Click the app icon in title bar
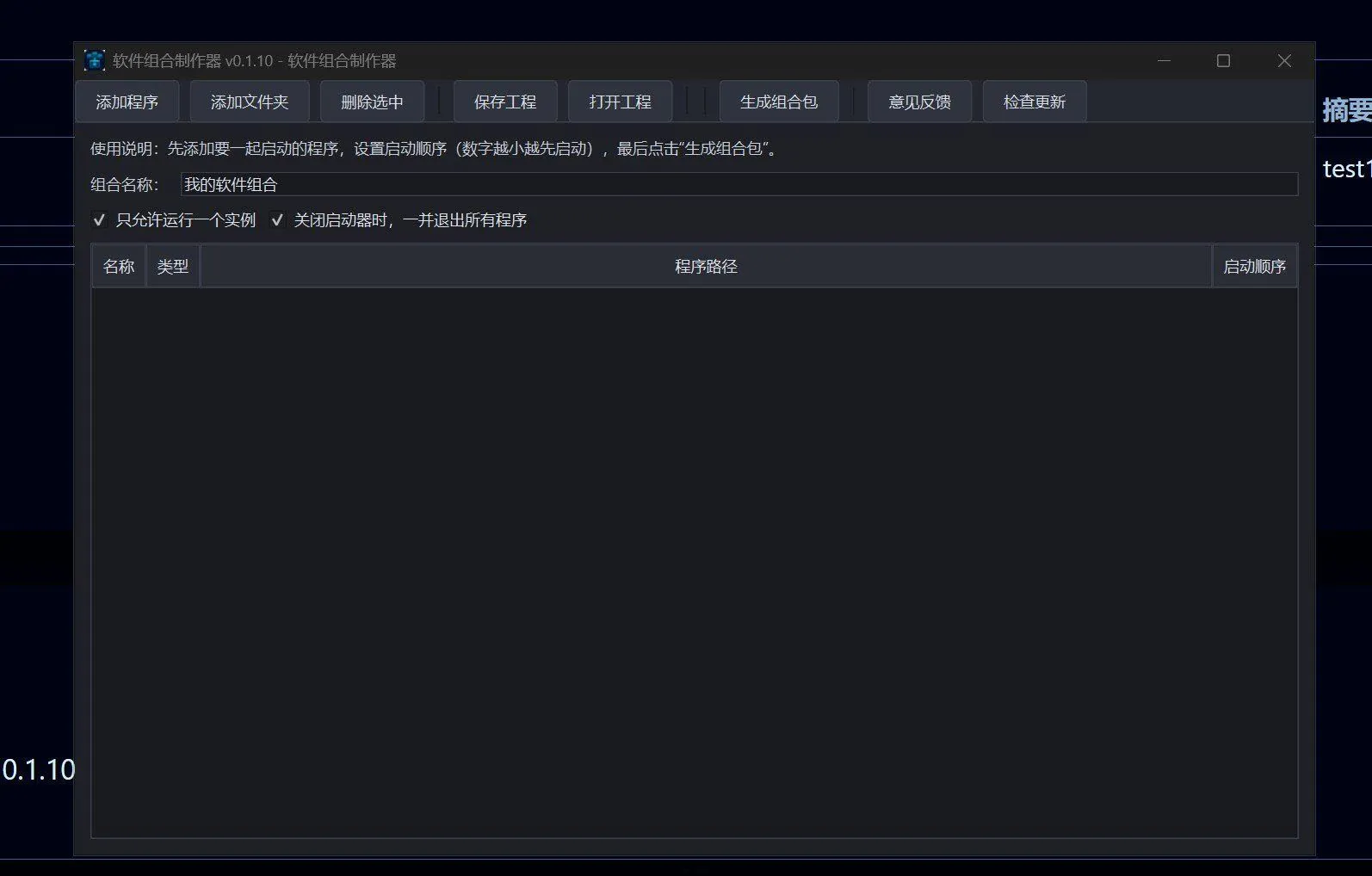 pyautogui.click(x=95, y=61)
